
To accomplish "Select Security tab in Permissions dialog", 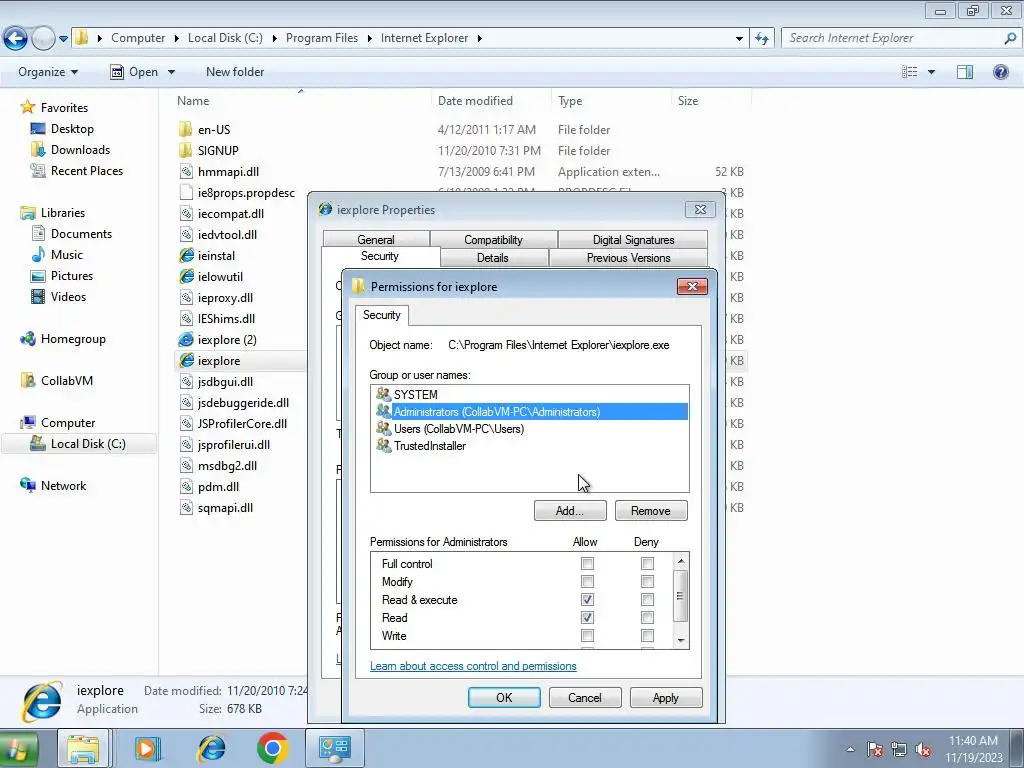I will tap(381, 315).
